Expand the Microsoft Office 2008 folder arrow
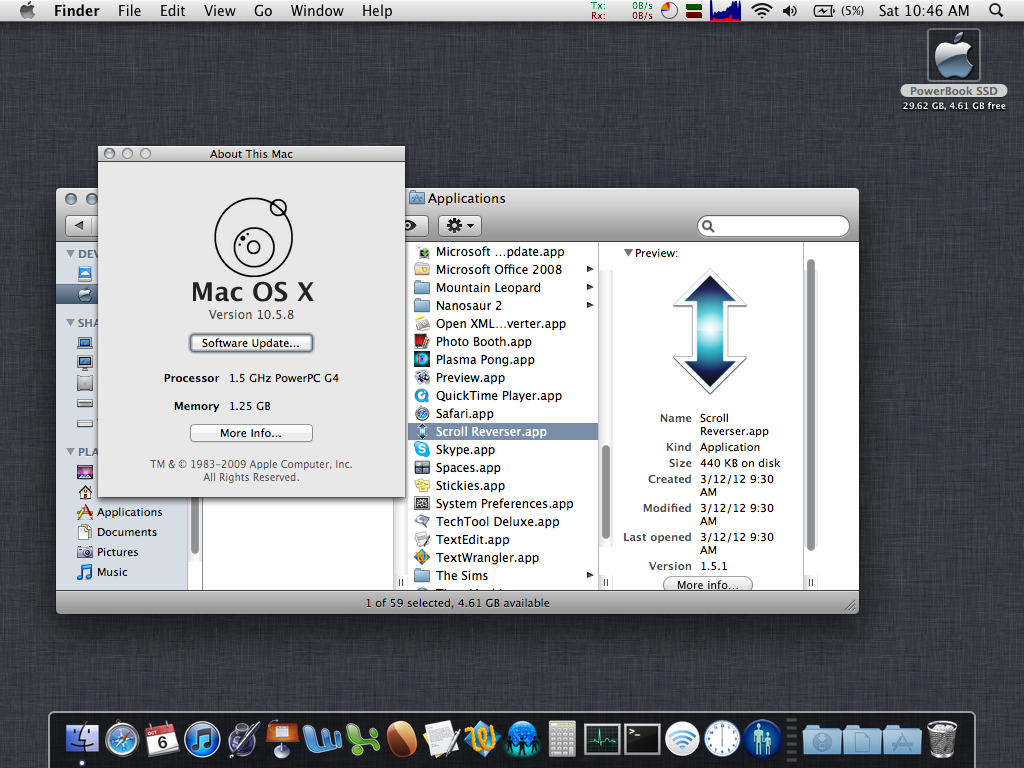Screen dimensions: 1024x768 point(590,269)
